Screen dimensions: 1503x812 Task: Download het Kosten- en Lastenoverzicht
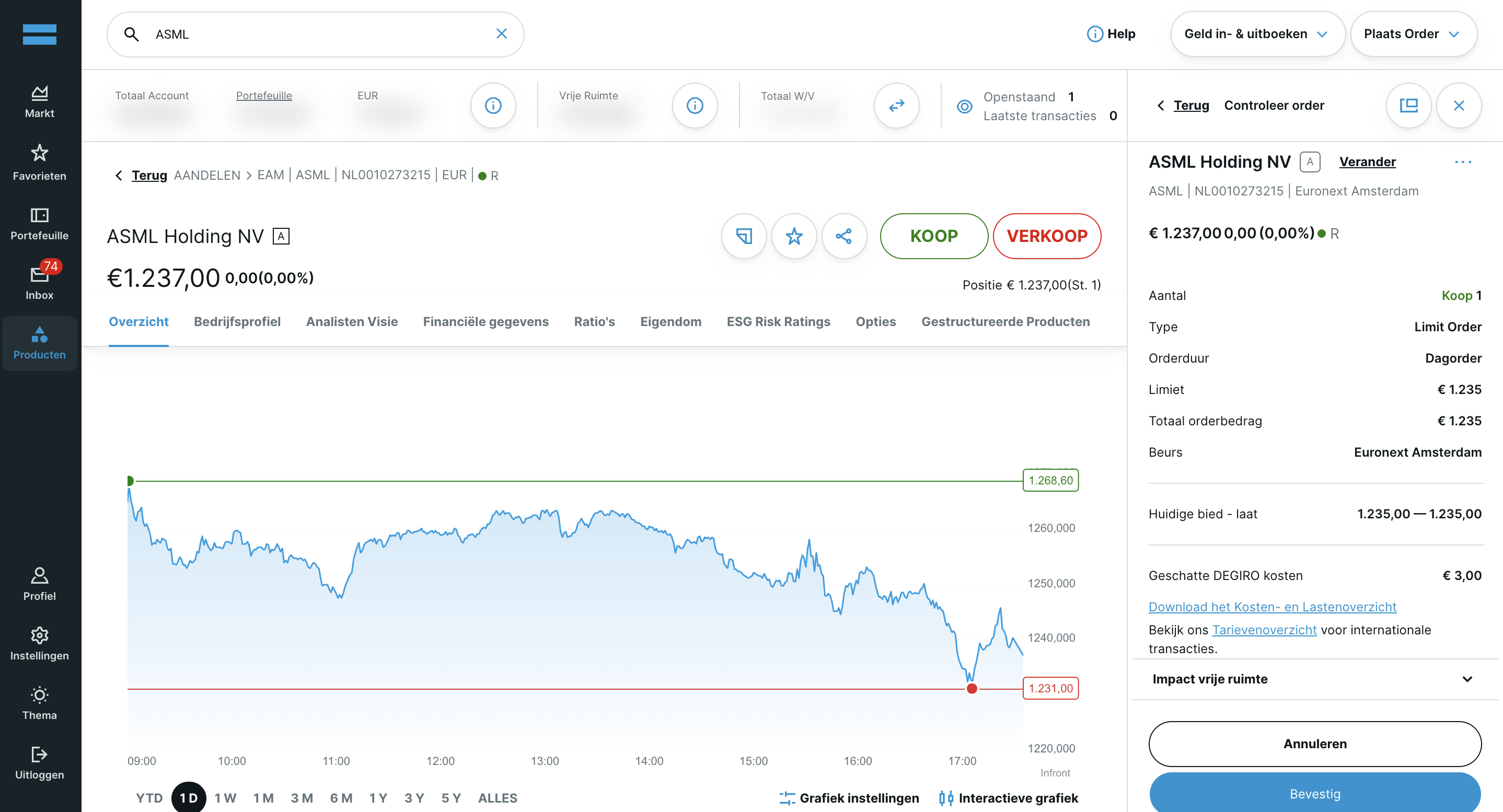point(1273,607)
